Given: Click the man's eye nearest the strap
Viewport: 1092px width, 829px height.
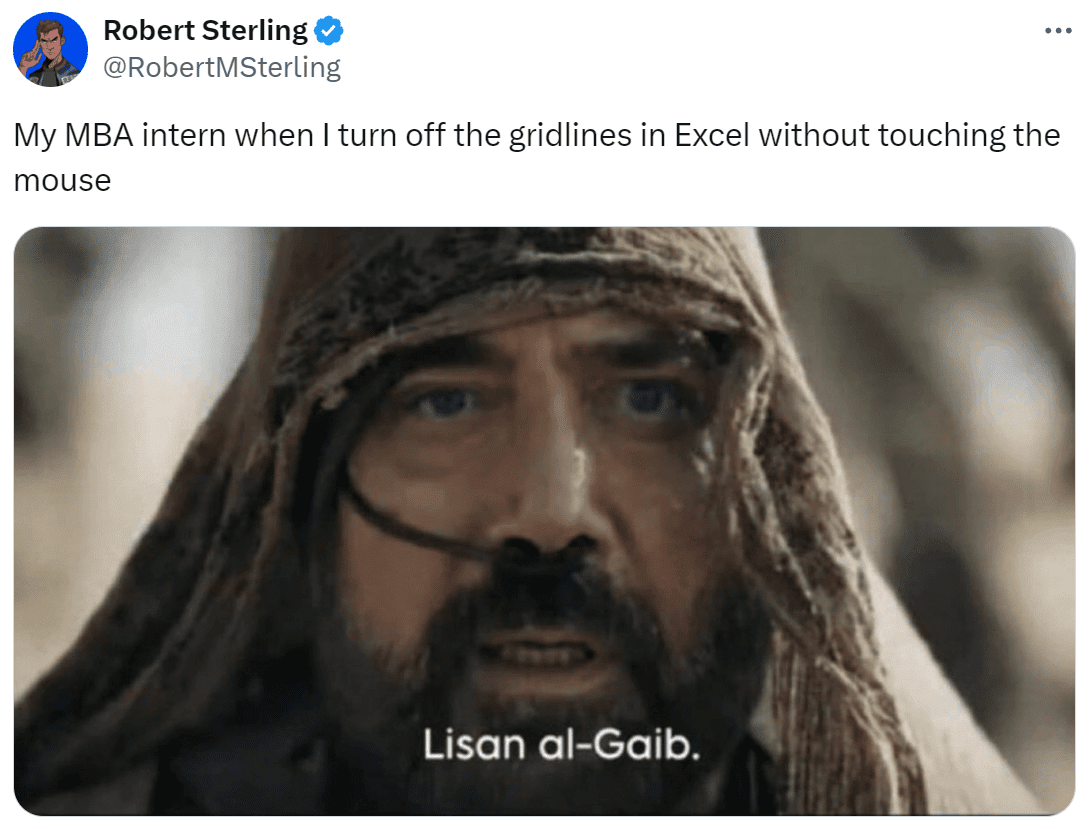Looking at the screenshot, I should (446, 401).
